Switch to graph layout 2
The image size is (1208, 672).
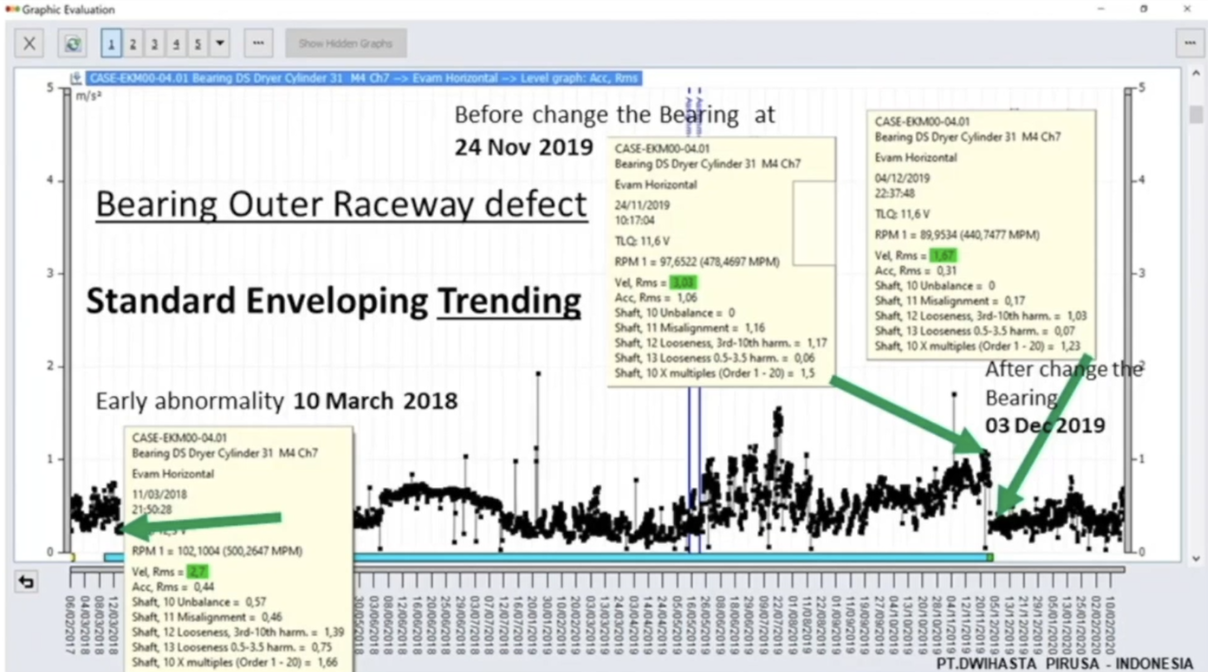coord(133,44)
